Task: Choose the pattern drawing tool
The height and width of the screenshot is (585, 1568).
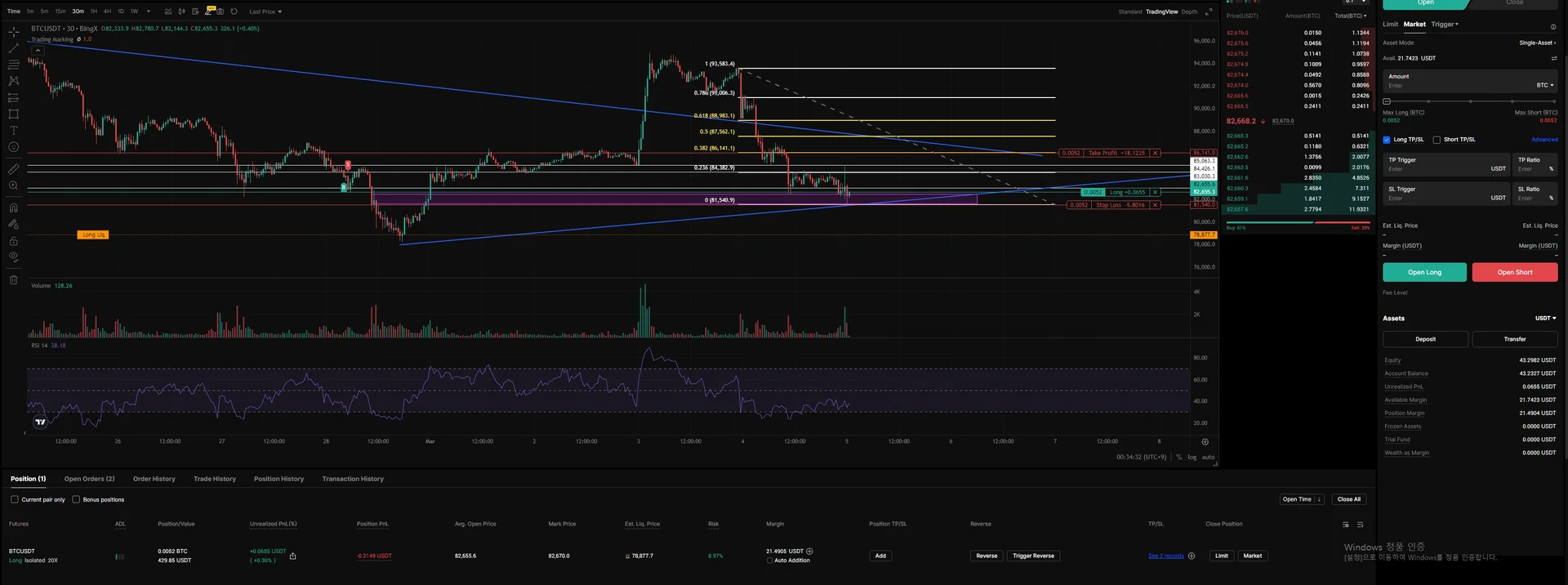Action: click(x=14, y=81)
